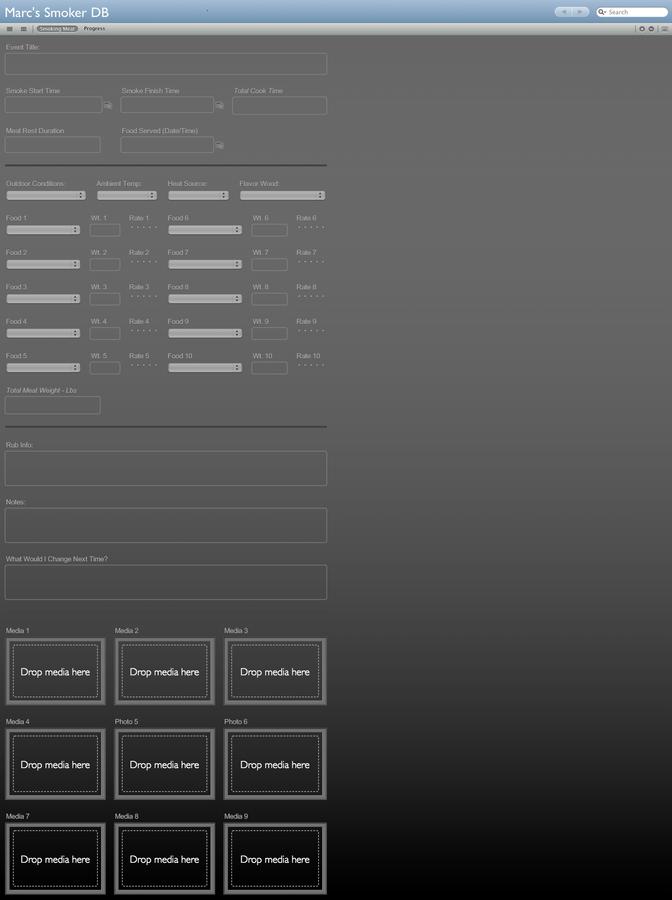Switch to the Progress tab
Viewport: 672px width, 900px height.
coord(94,29)
